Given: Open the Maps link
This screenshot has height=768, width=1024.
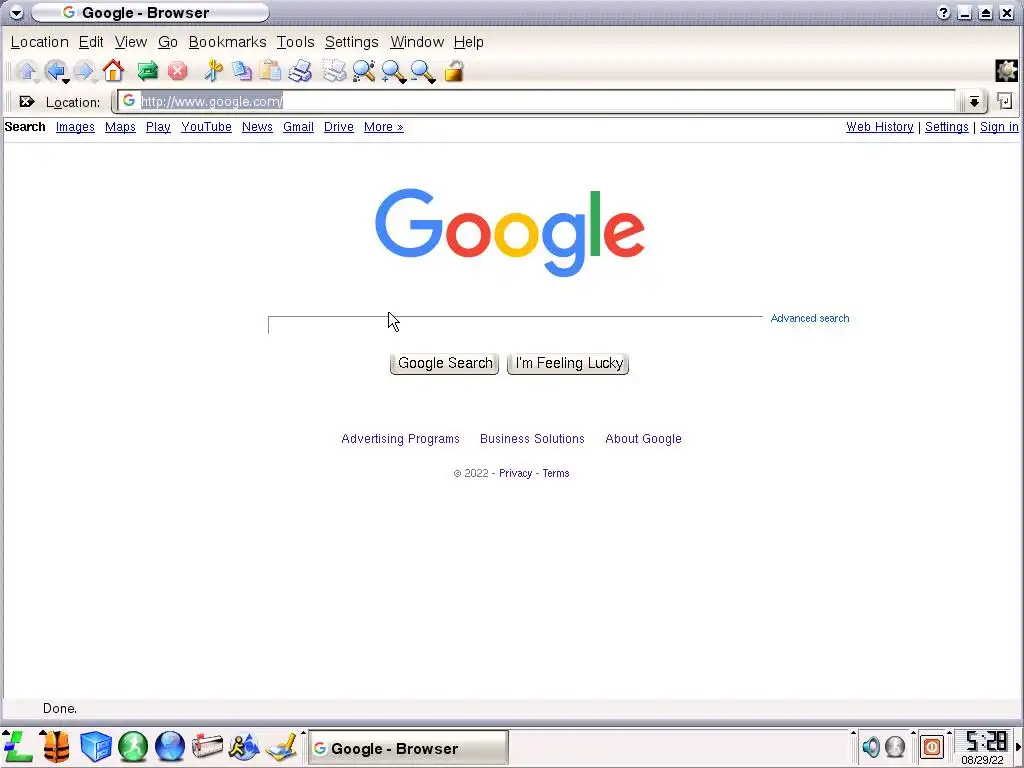Looking at the screenshot, I should [120, 127].
